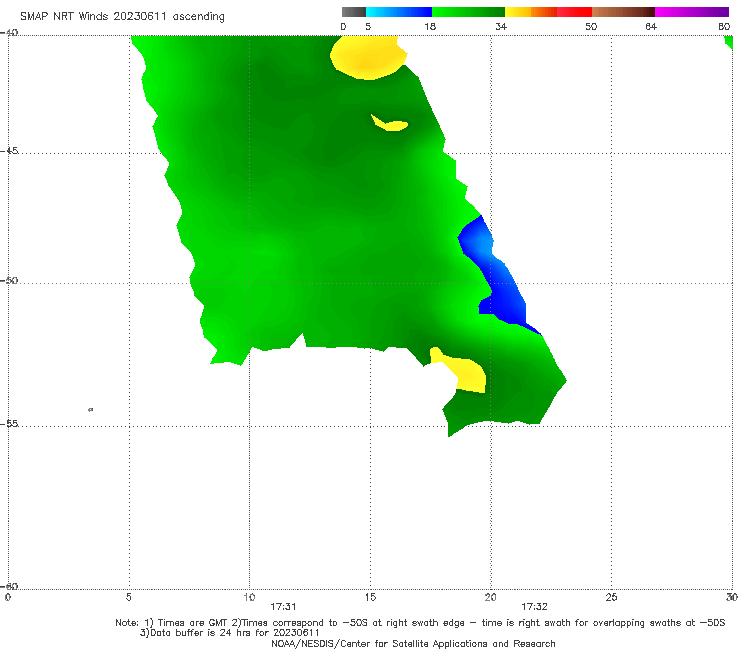Screen dimensions: 740x650
Task: Click the color bar label "50"
Action: (591, 27)
